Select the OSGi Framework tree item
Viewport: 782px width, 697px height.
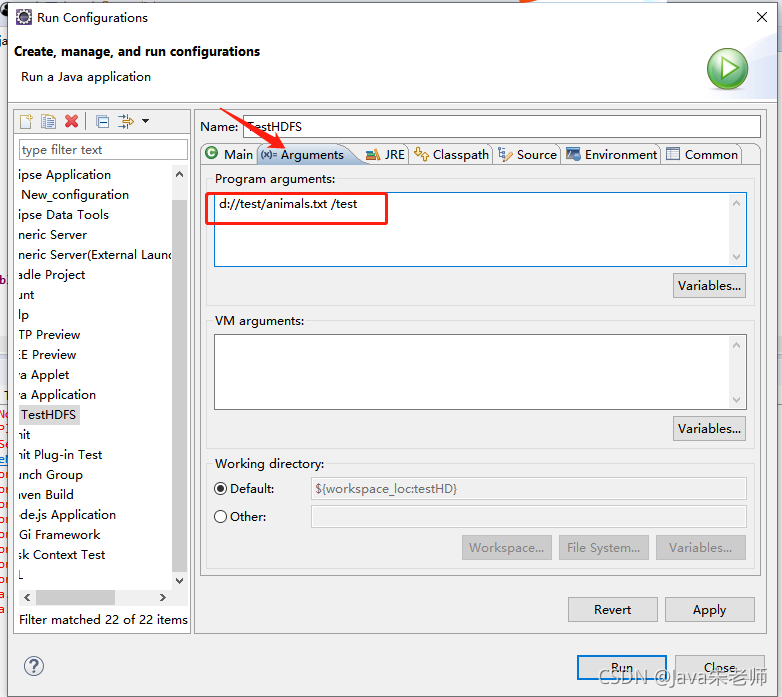(x=59, y=534)
